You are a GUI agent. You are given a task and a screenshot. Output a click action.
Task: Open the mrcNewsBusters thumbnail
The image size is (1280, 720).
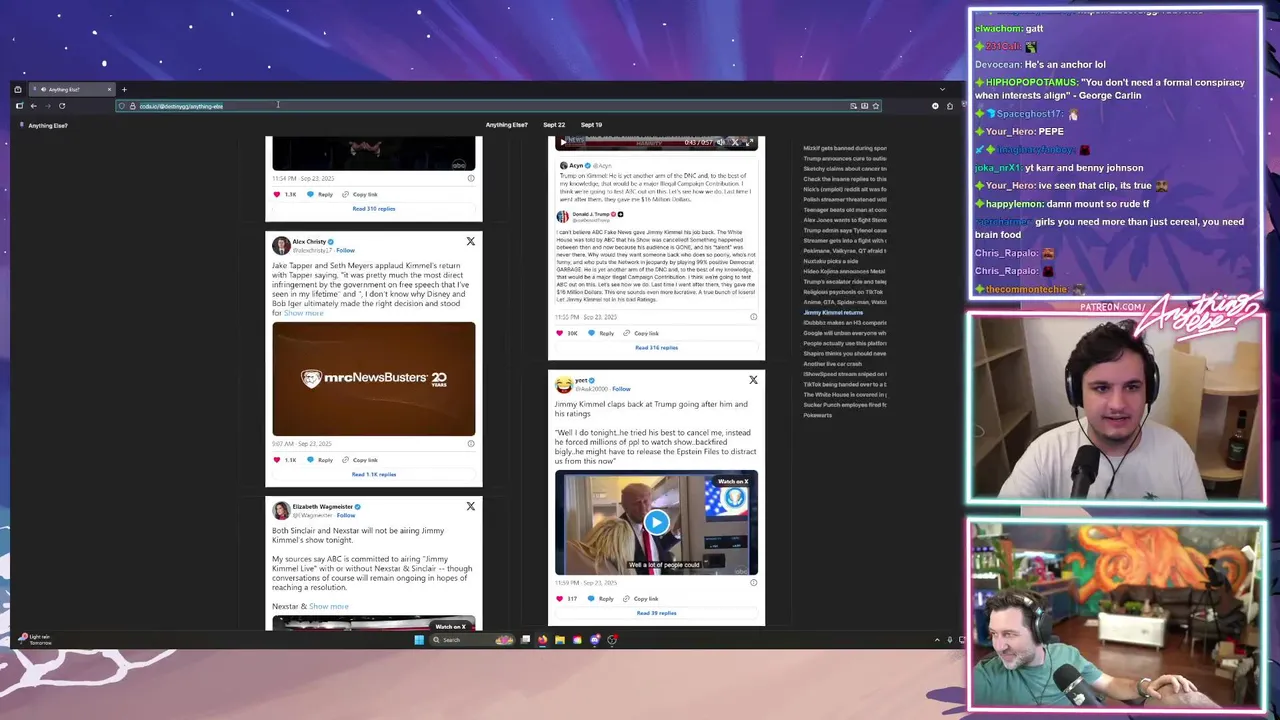[374, 379]
